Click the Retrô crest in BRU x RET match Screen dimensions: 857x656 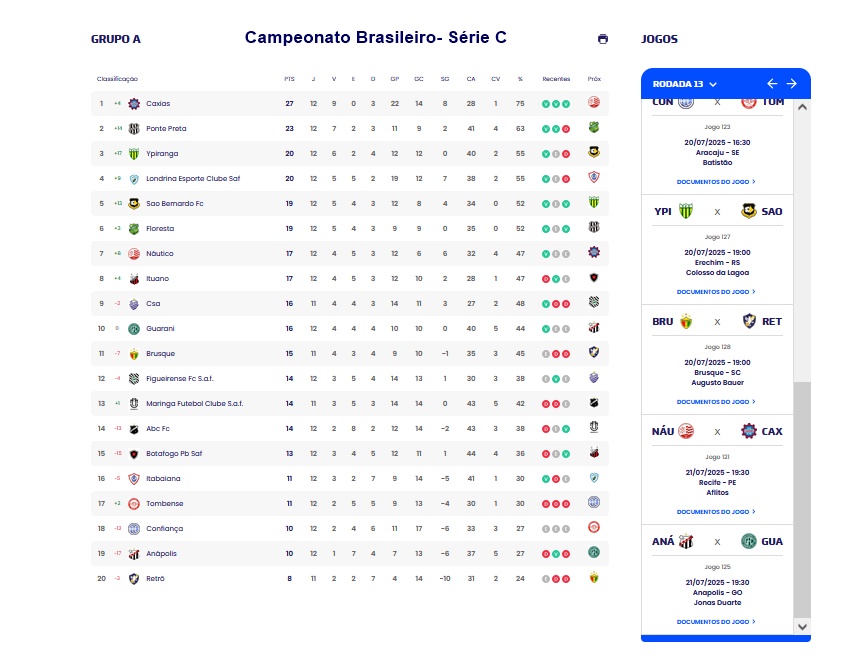(749, 321)
